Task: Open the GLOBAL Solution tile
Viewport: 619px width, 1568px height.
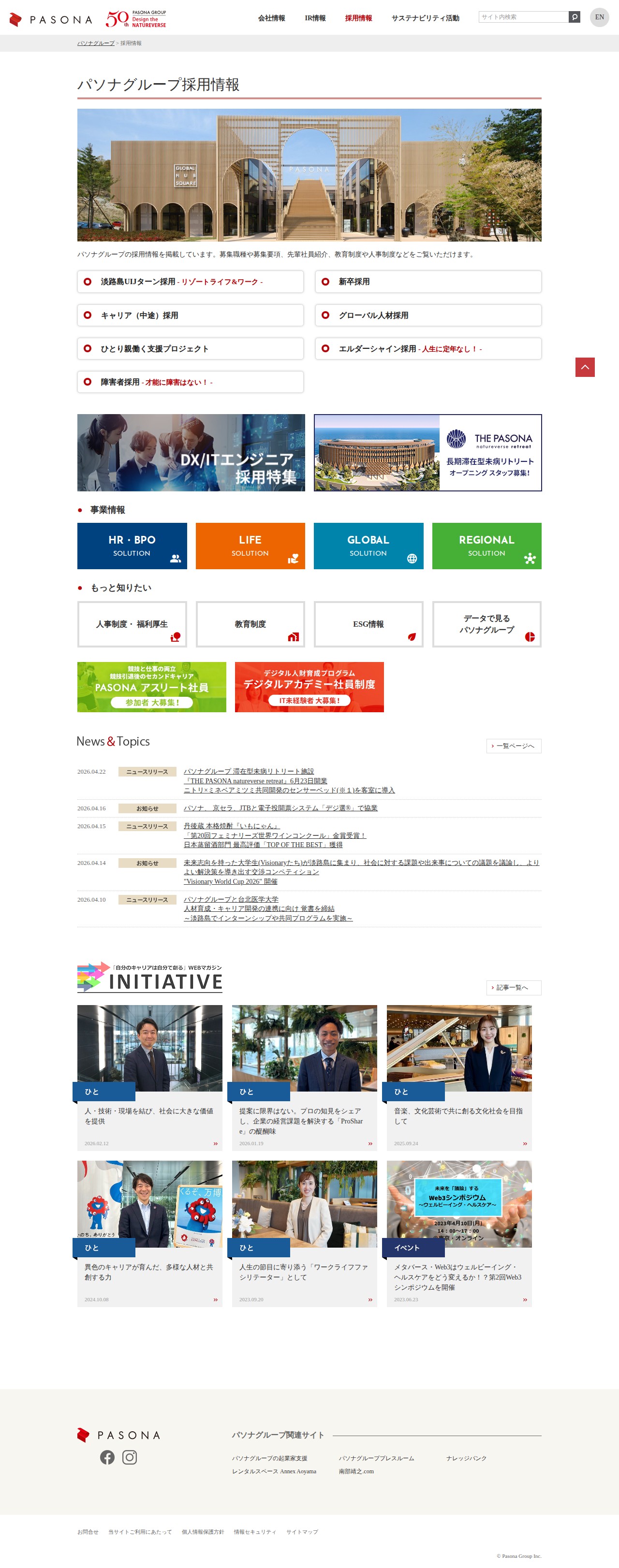Action: (x=368, y=546)
